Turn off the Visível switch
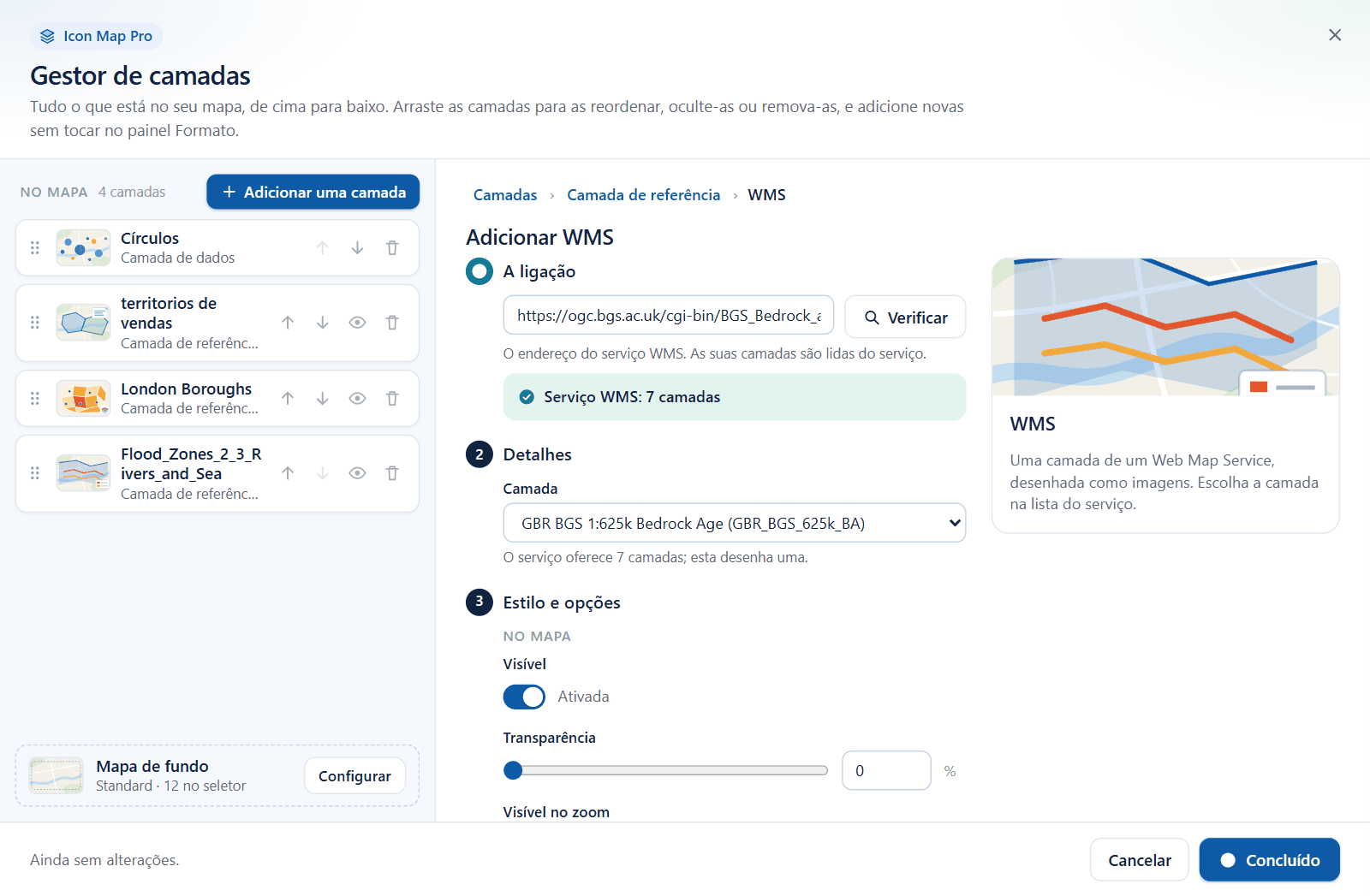 pyautogui.click(x=524, y=697)
